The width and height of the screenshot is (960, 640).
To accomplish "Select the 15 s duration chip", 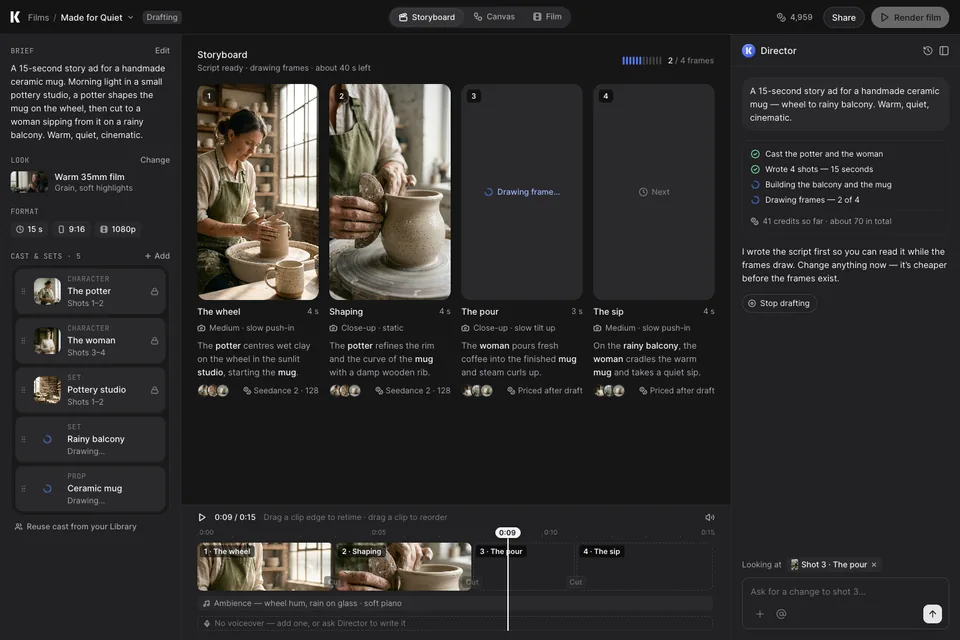I will pos(29,229).
